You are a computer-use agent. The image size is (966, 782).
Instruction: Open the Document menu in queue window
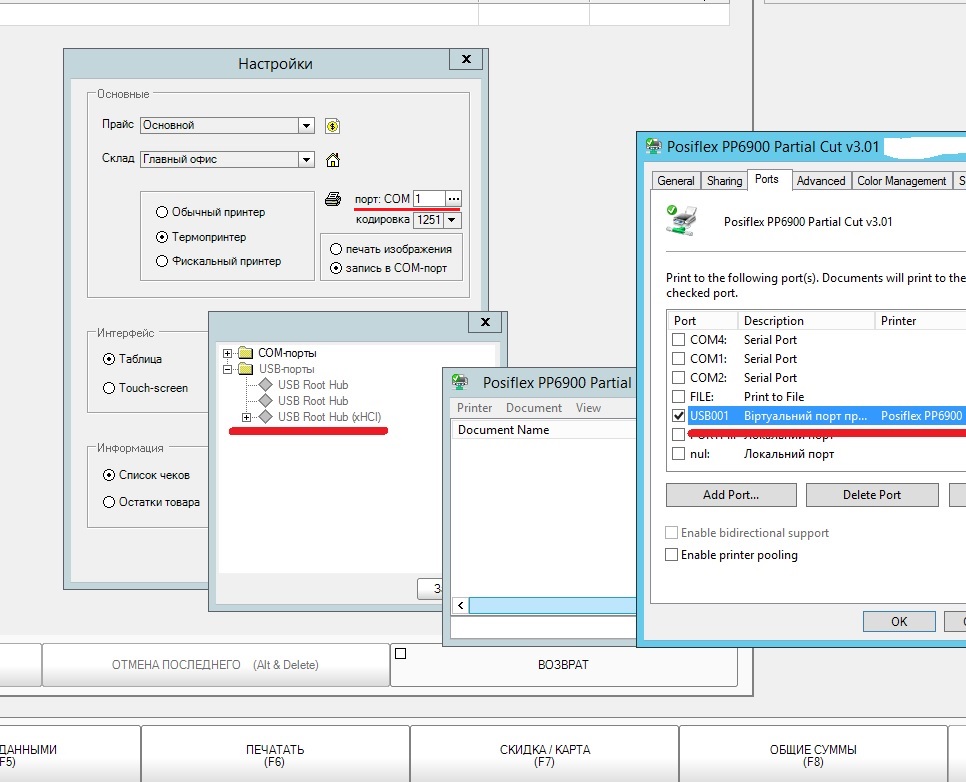[534, 408]
